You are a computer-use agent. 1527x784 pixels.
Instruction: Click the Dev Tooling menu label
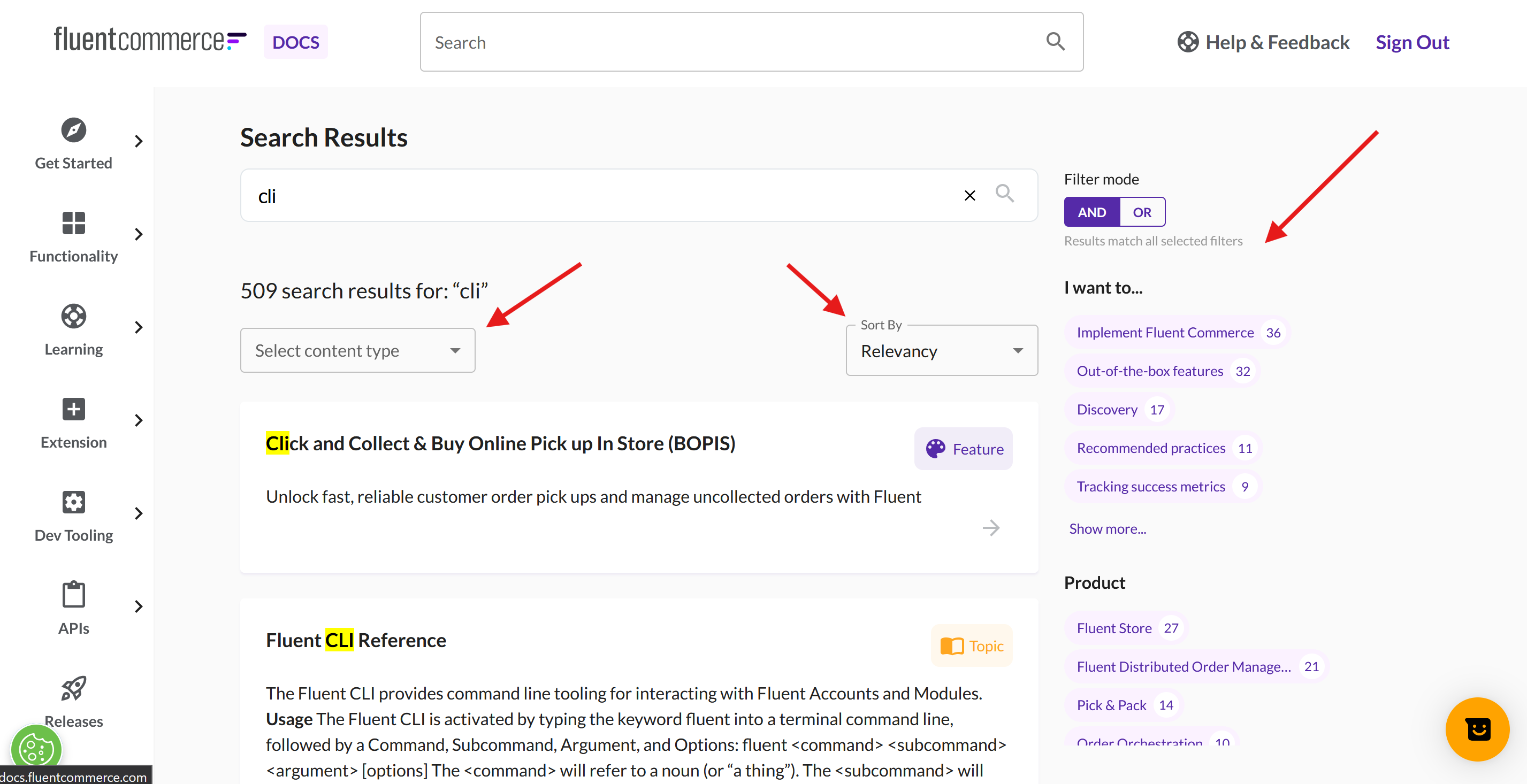point(73,535)
